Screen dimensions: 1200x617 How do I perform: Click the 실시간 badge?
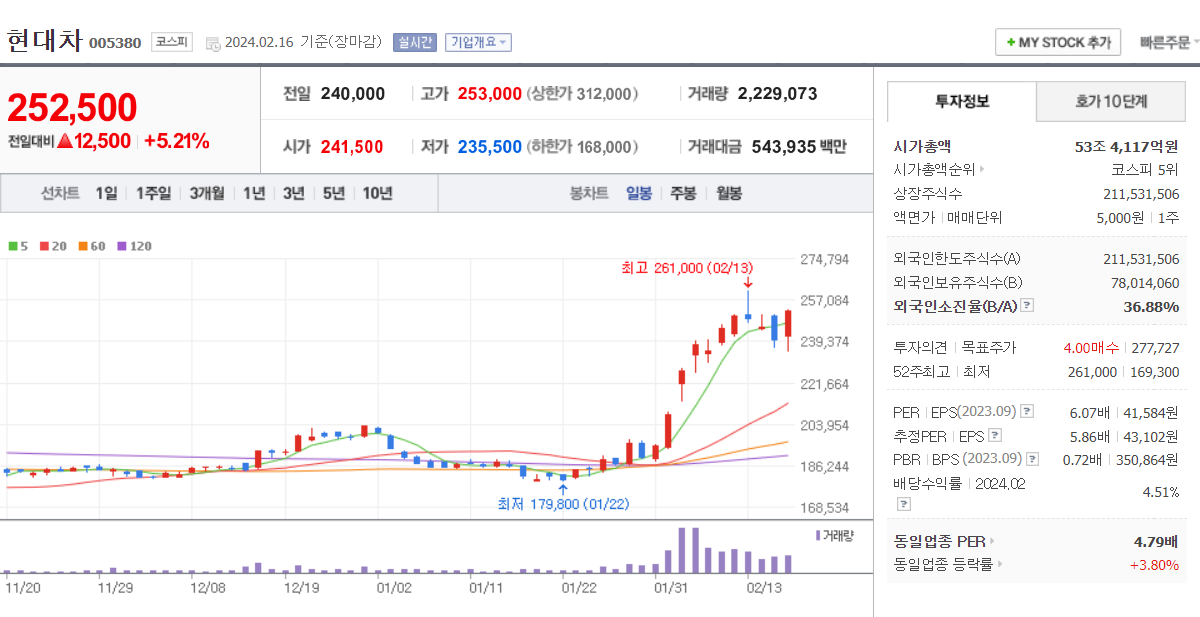(414, 42)
